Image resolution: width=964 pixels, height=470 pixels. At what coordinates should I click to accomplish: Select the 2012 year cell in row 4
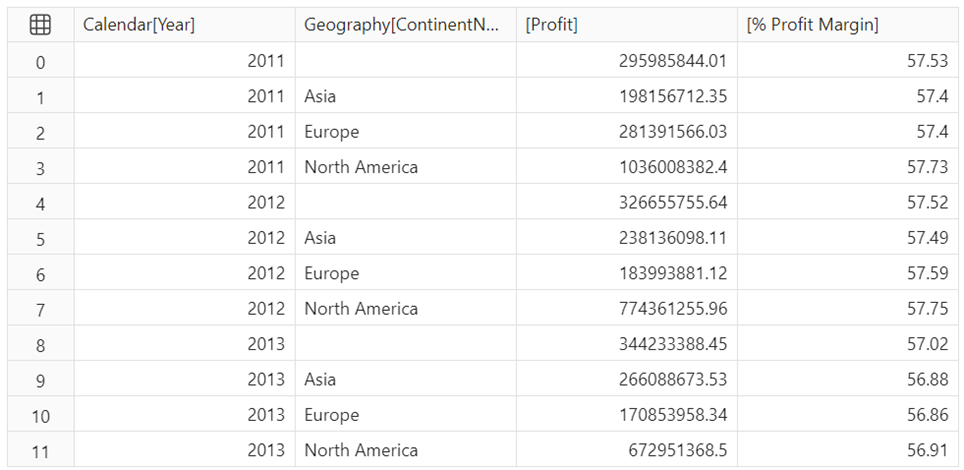[x=267, y=203]
